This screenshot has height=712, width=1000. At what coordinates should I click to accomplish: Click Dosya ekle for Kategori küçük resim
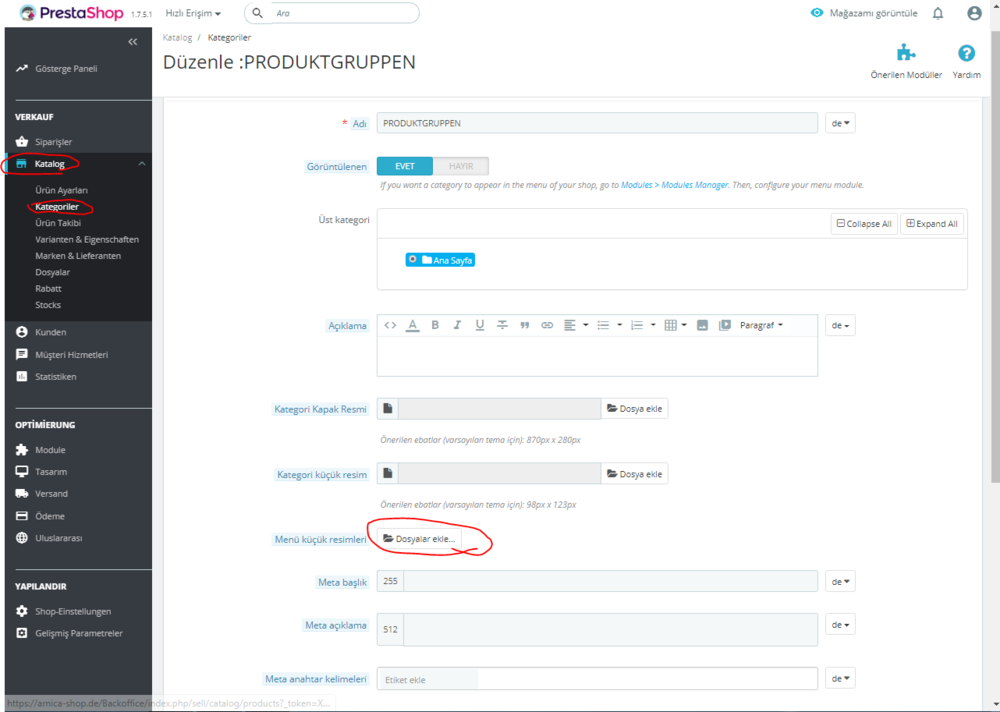pyautogui.click(x=635, y=474)
